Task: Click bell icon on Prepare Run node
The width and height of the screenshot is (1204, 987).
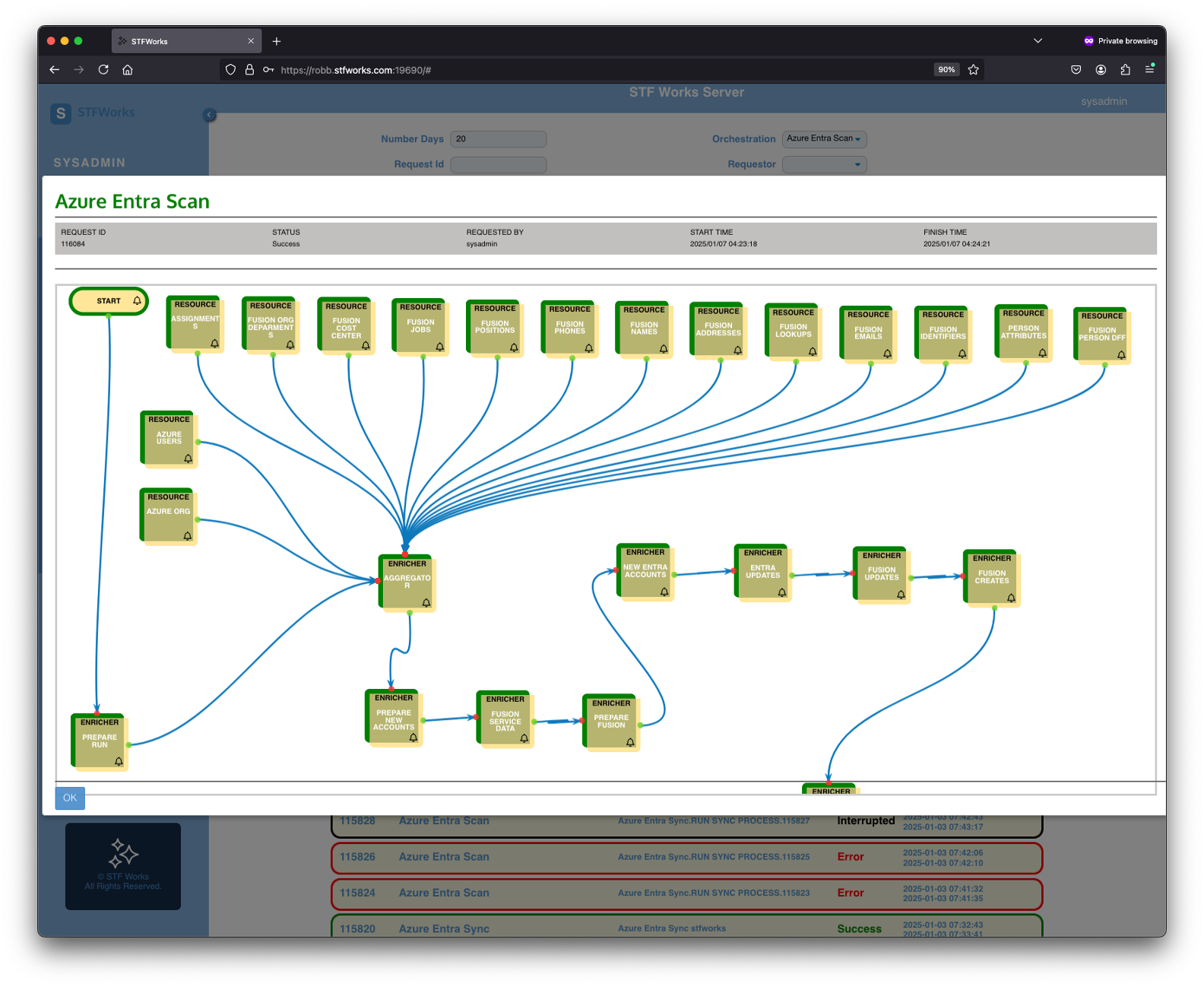Action: [119, 761]
